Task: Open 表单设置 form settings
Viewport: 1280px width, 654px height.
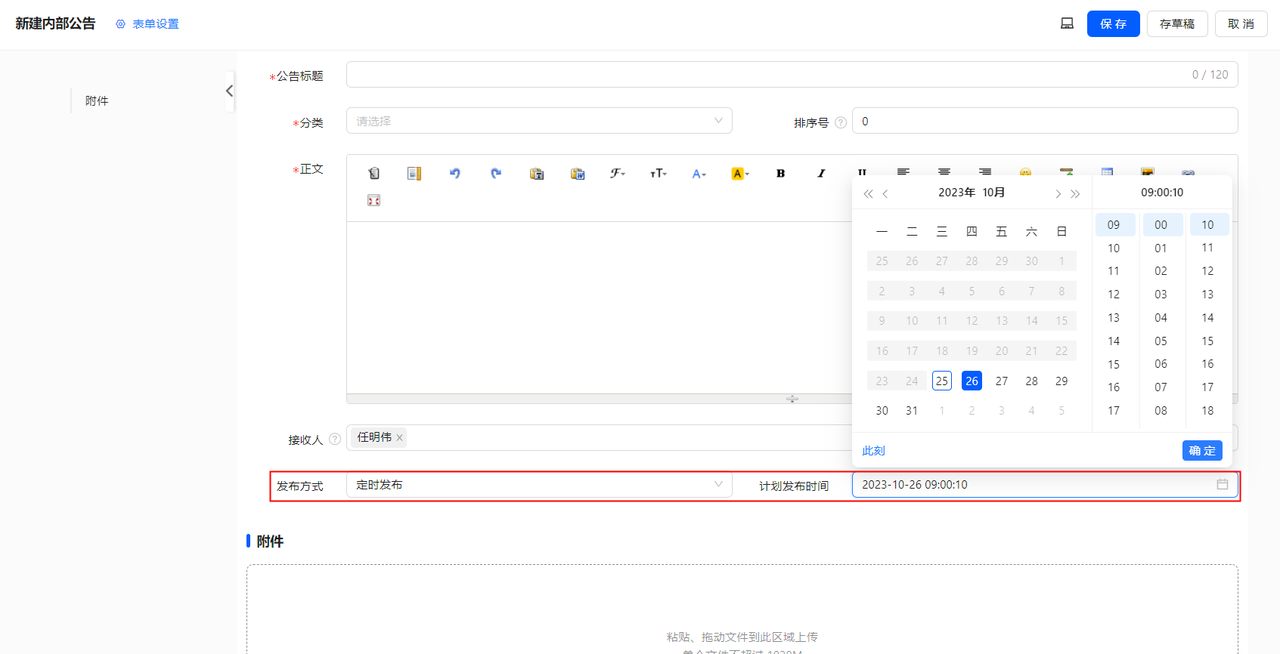Action: pos(147,24)
